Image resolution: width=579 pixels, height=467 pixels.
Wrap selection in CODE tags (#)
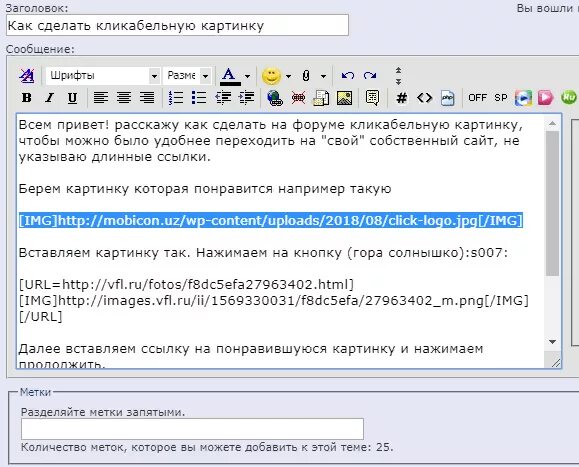click(401, 98)
